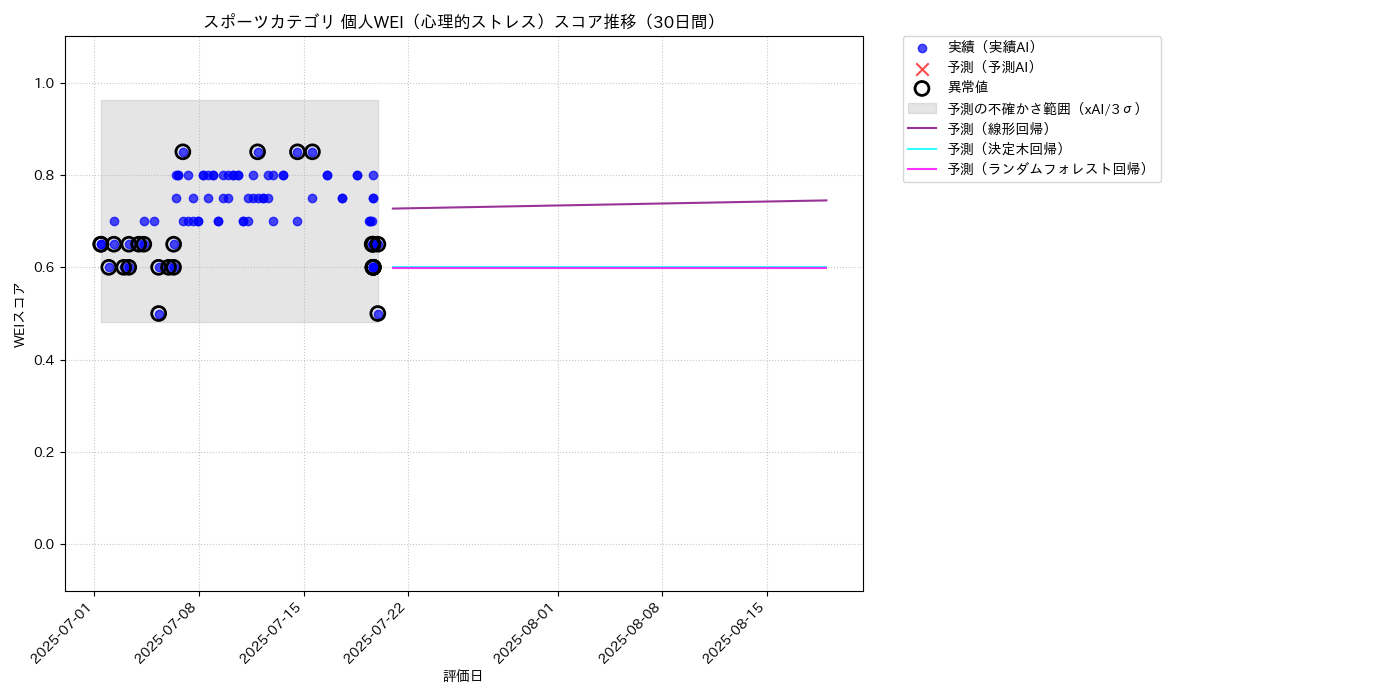
Task: Click the 評価日 x-axis label
Action: click(463, 676)
